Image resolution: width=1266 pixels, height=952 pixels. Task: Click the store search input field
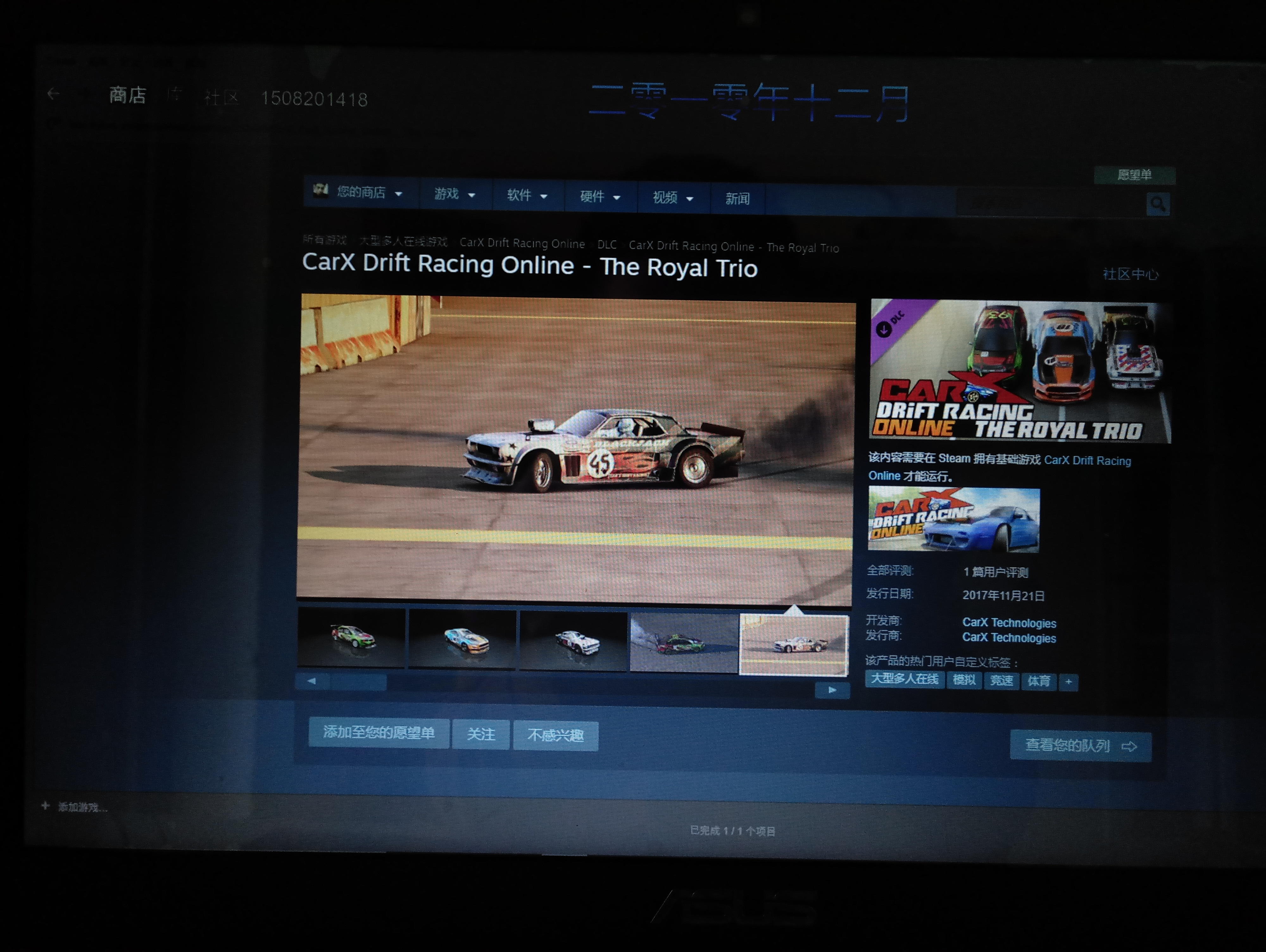(1051, 203)
